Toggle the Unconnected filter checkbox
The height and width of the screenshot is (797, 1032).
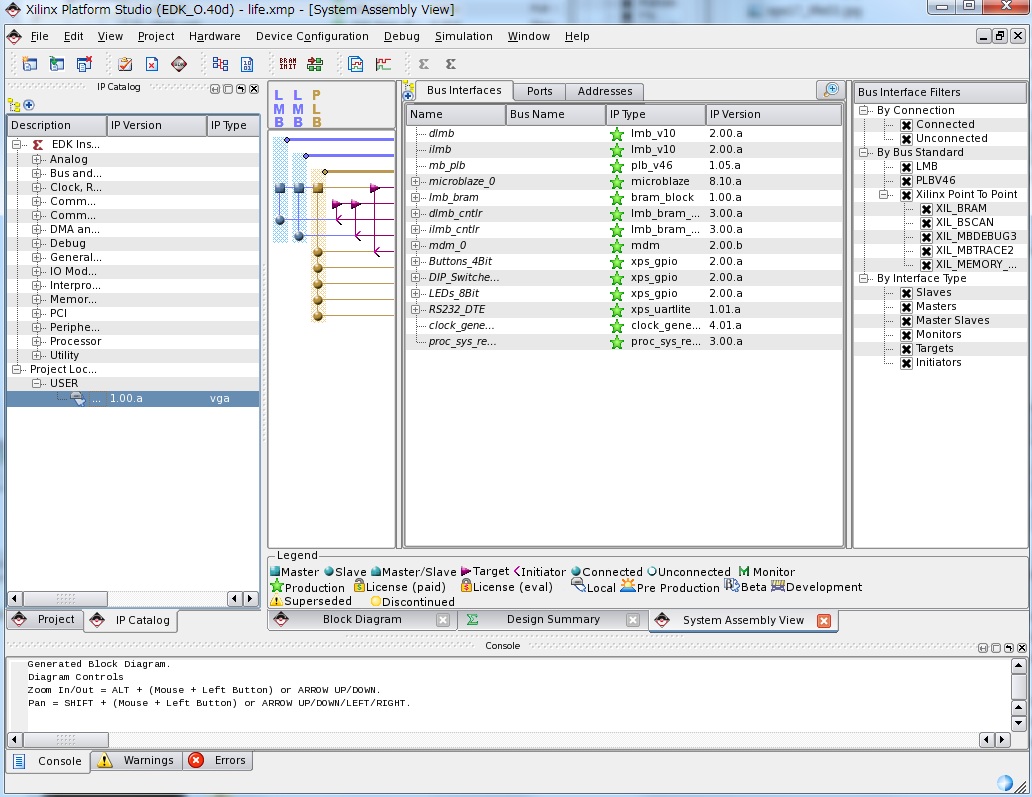pos(906,139)
